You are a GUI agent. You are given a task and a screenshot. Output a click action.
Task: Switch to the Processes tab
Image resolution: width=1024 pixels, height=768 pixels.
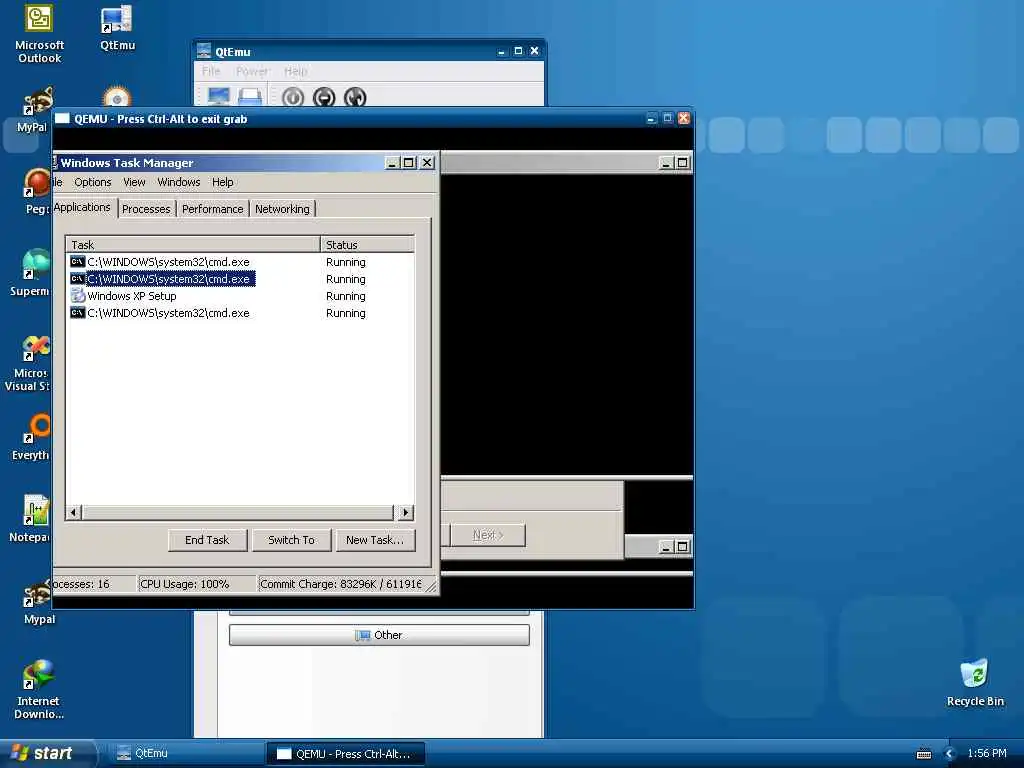click(x=146, y=209)
